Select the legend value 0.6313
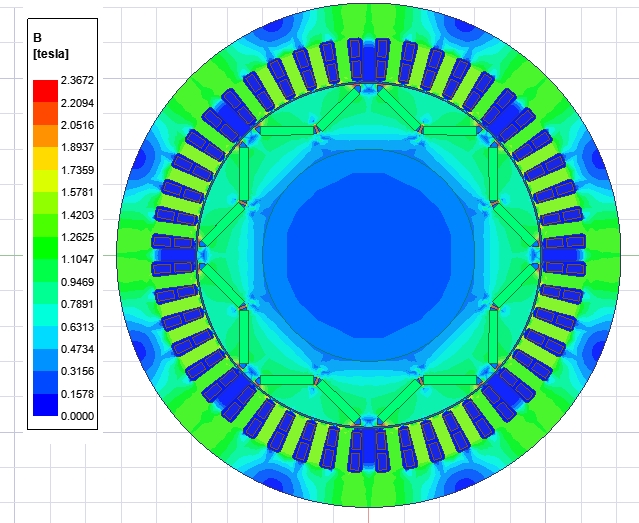Image resolution: width=639 pixels, height=523 pixels. 77,327
